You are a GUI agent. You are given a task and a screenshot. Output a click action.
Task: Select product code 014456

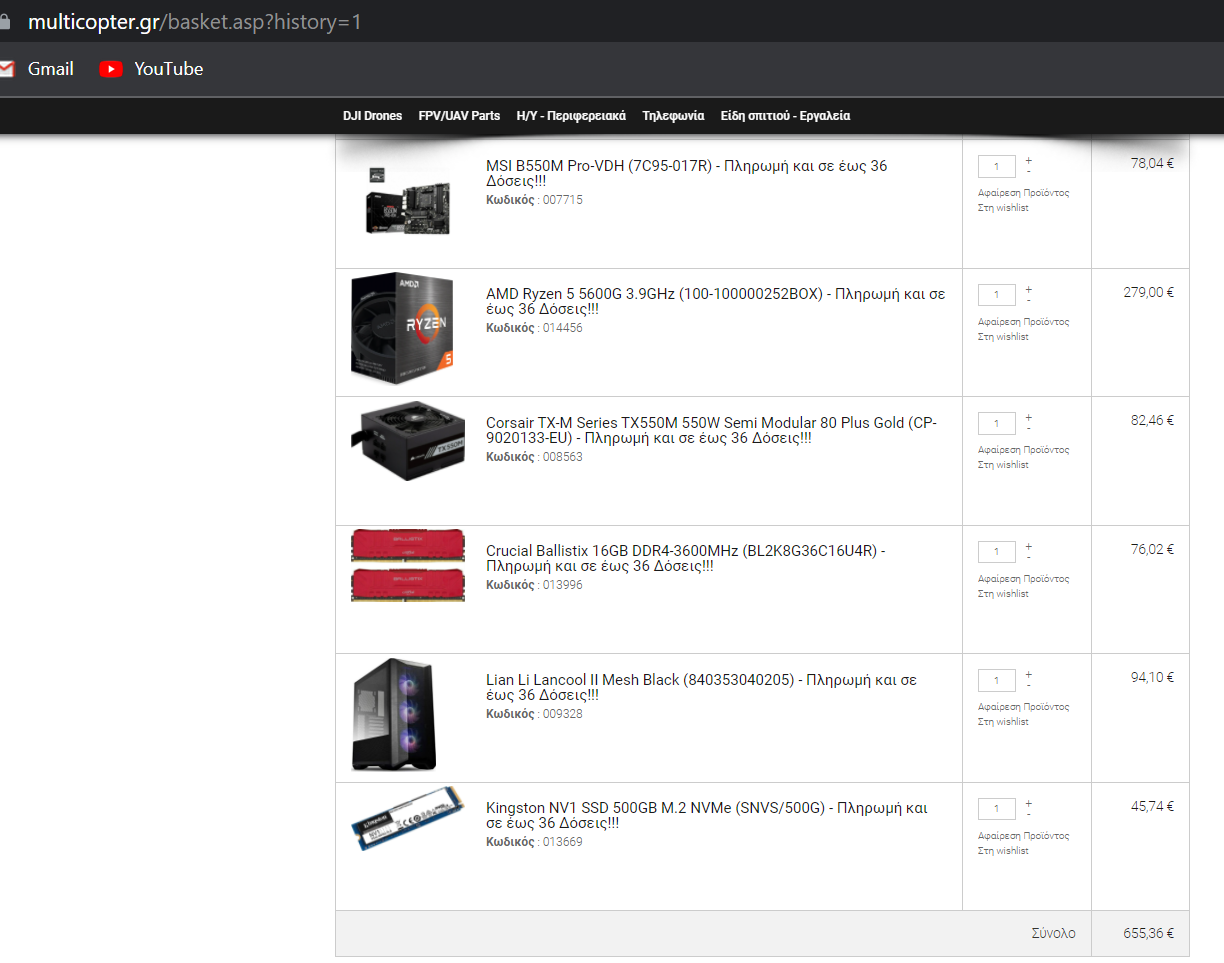tap(562, 328)
